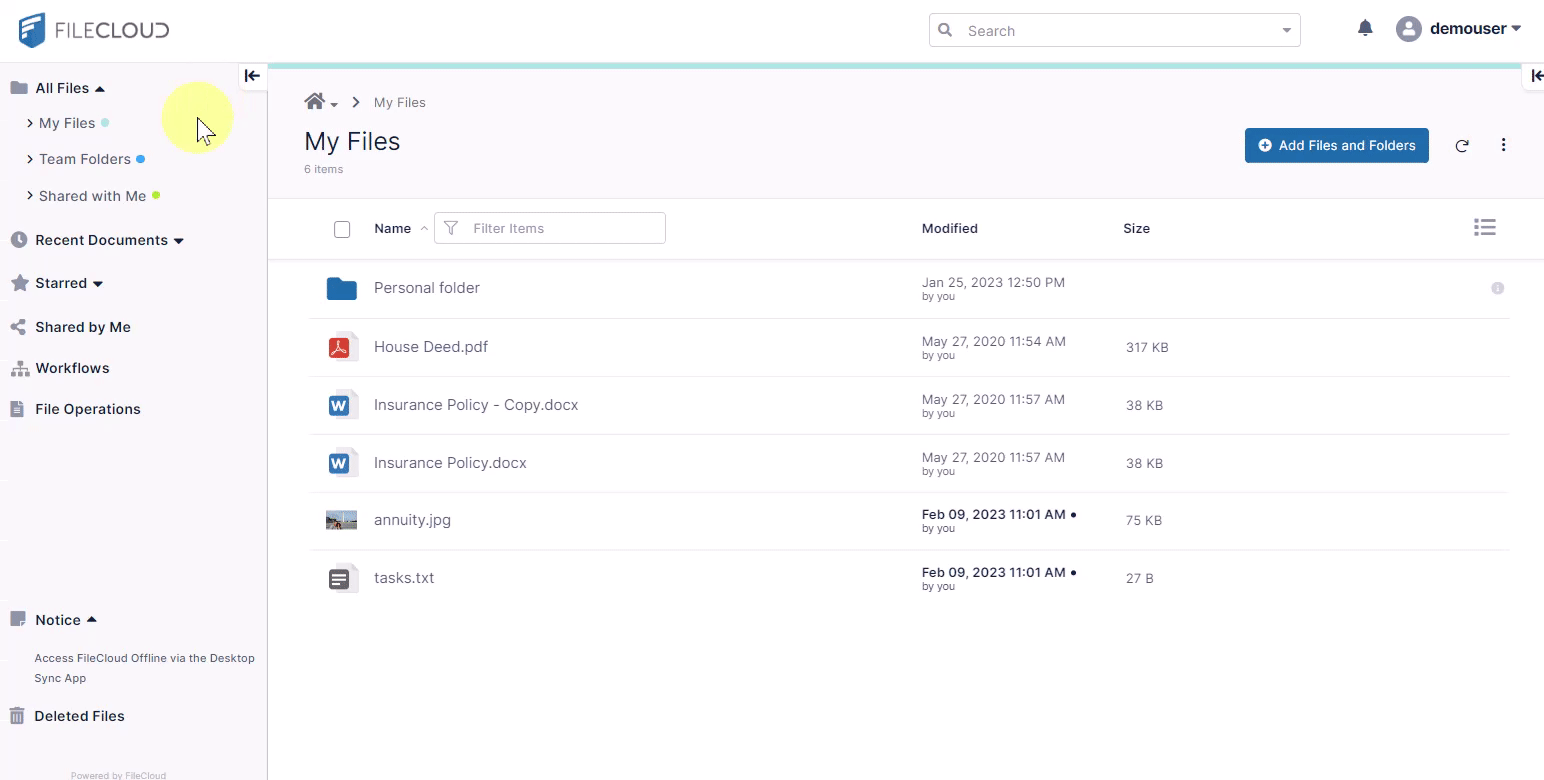
Task: Click the home icon in breadcrumb
Action: [315, 102]
